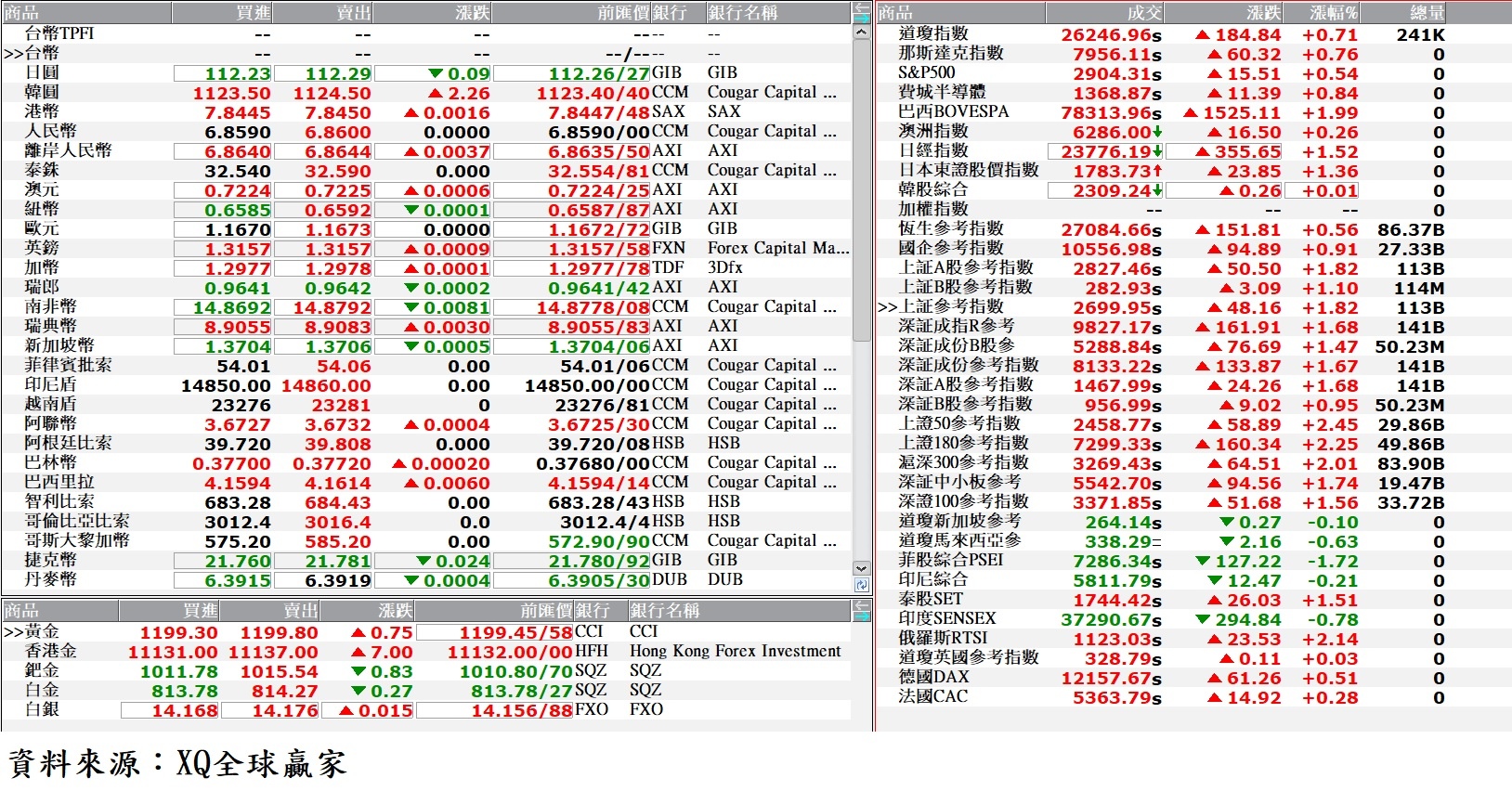Image resolution: width=1512 pixels, height=791 pixels.
Task: Select the 丹麥幣 currency row
Action: point(426,579)
